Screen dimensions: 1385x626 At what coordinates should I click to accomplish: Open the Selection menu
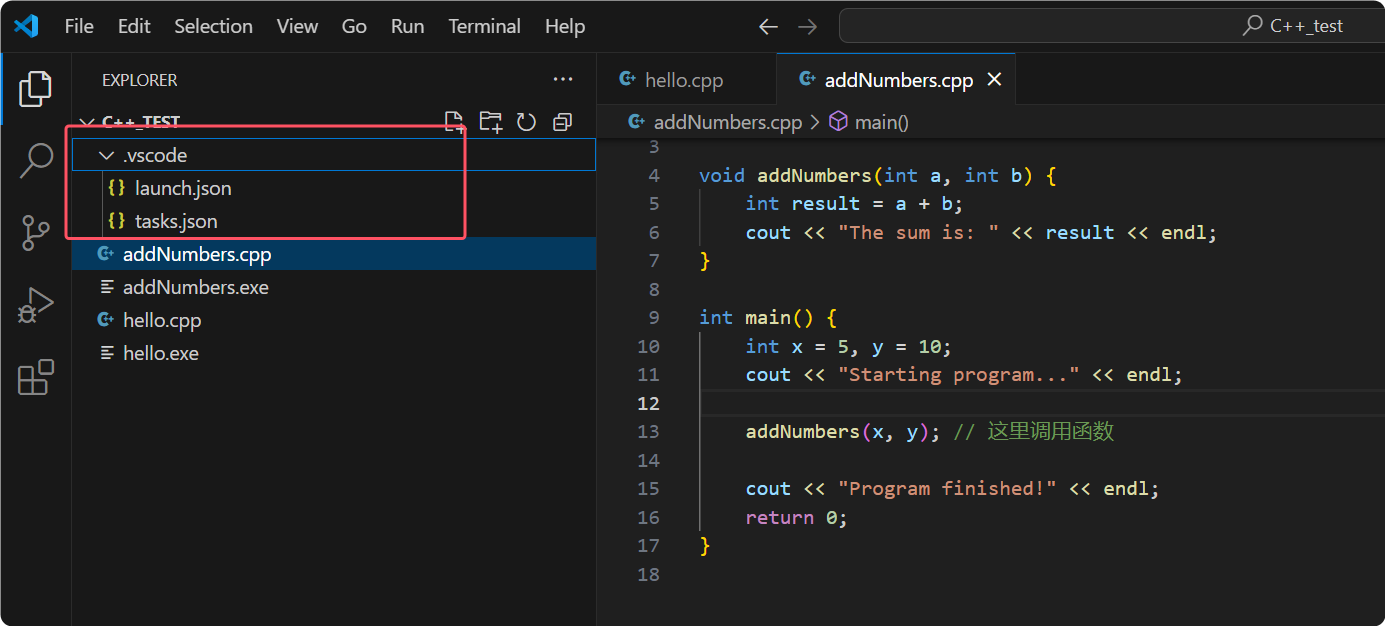(213, 26)
